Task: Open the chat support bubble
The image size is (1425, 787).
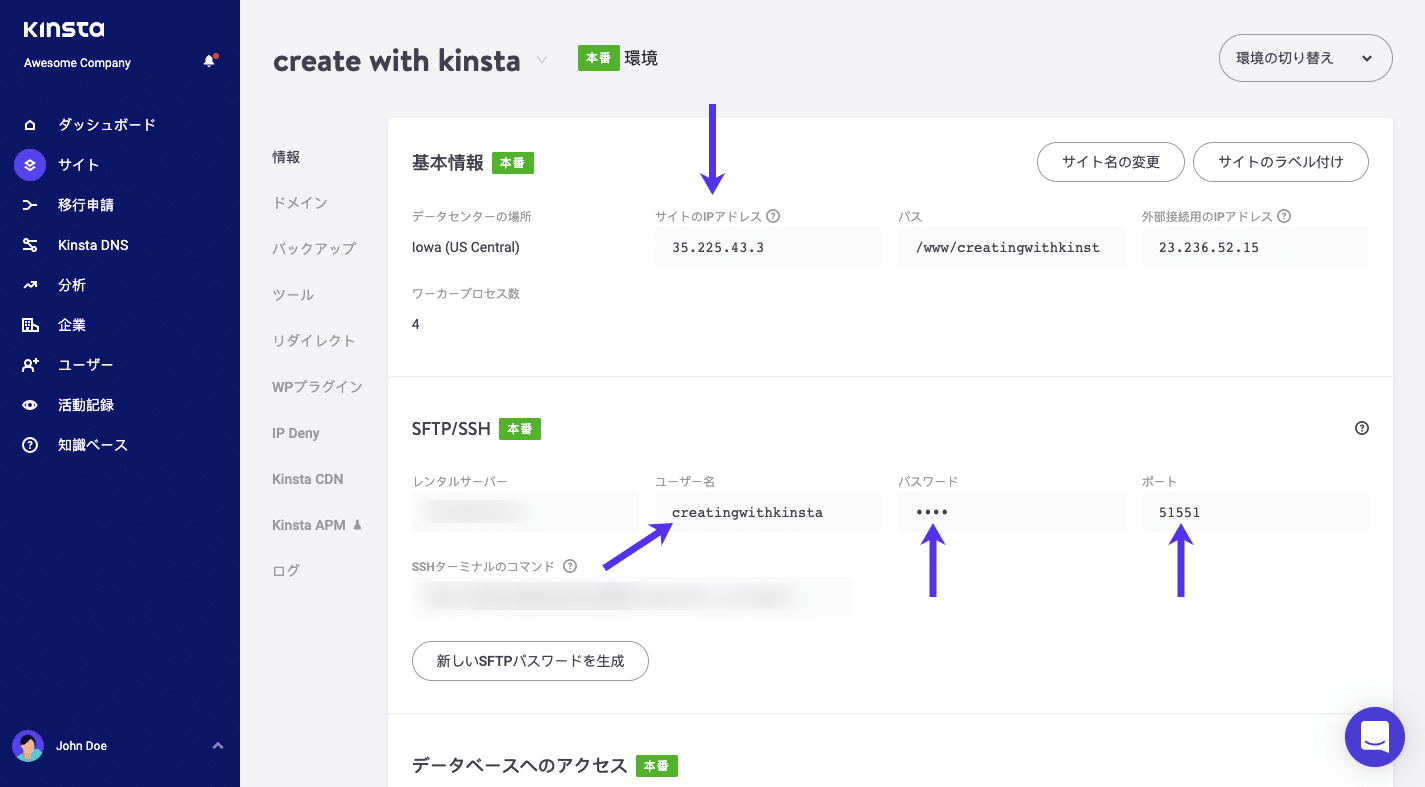Action: [x=1375, y=737]
